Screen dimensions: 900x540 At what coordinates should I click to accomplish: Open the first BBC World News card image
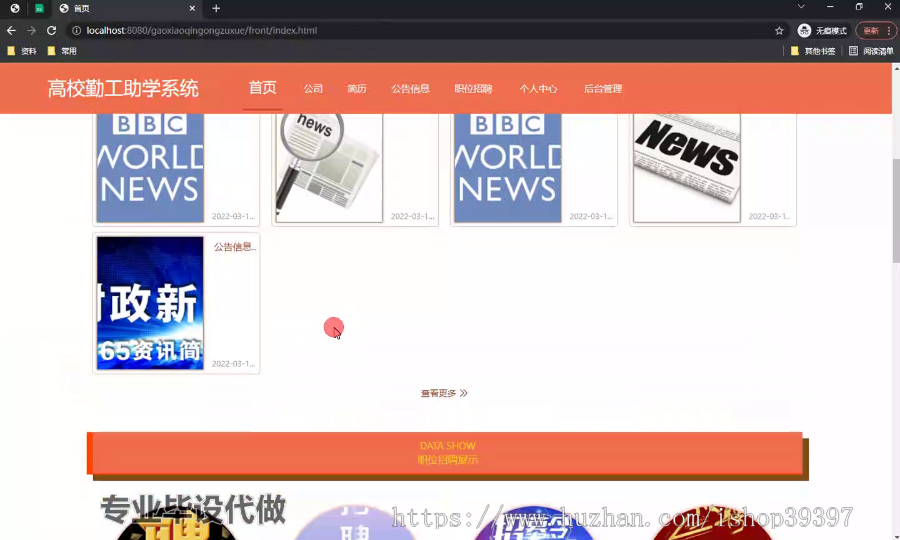150,168
